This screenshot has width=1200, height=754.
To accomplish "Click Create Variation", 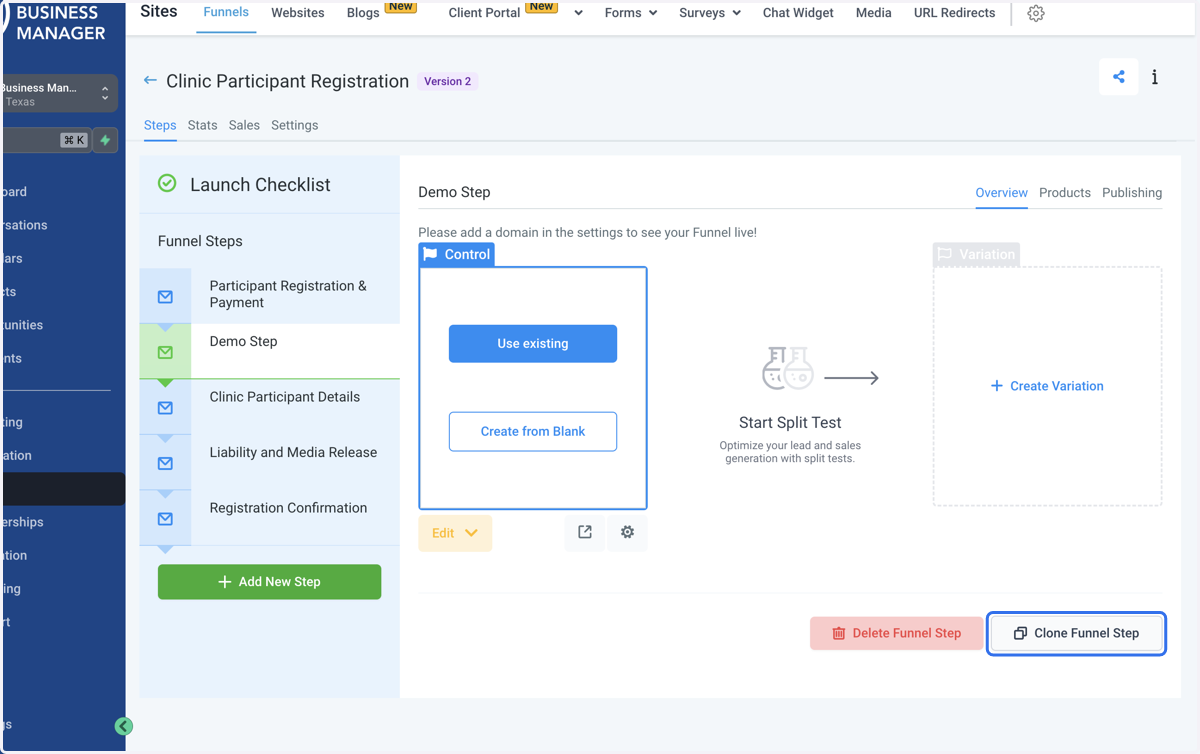I will click(x=1047, y=386).
